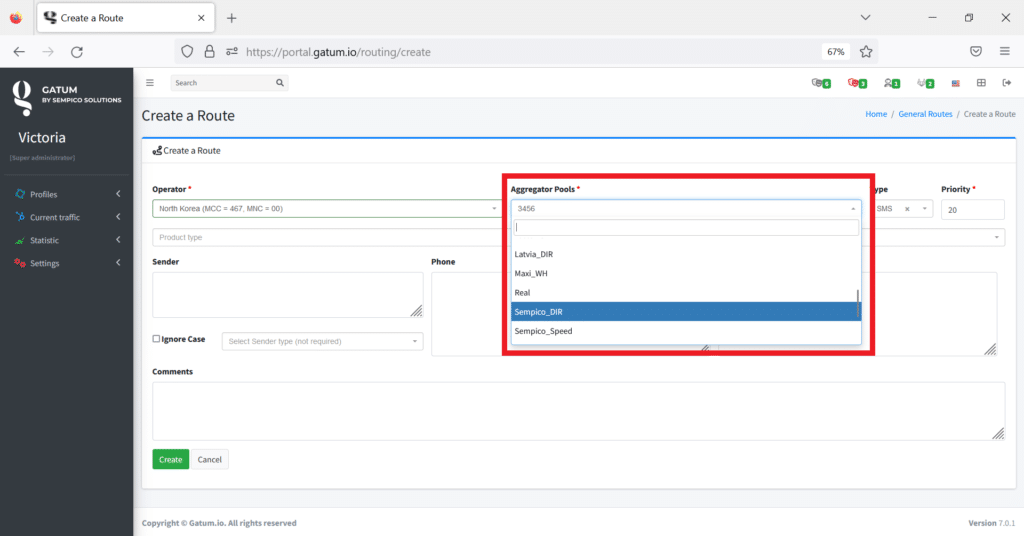Open the Select Sender type dropdown
This screenshot has height=536, width=1024.
click(322, 342)
